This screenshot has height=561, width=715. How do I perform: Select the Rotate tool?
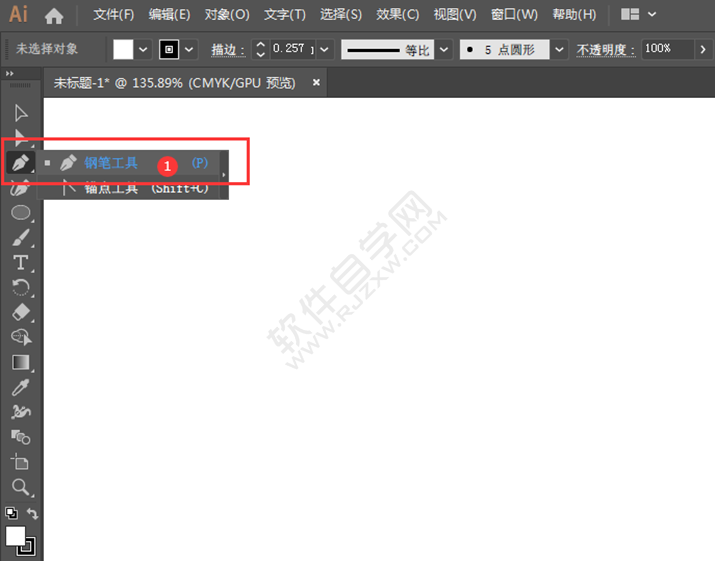pos(21,288)
